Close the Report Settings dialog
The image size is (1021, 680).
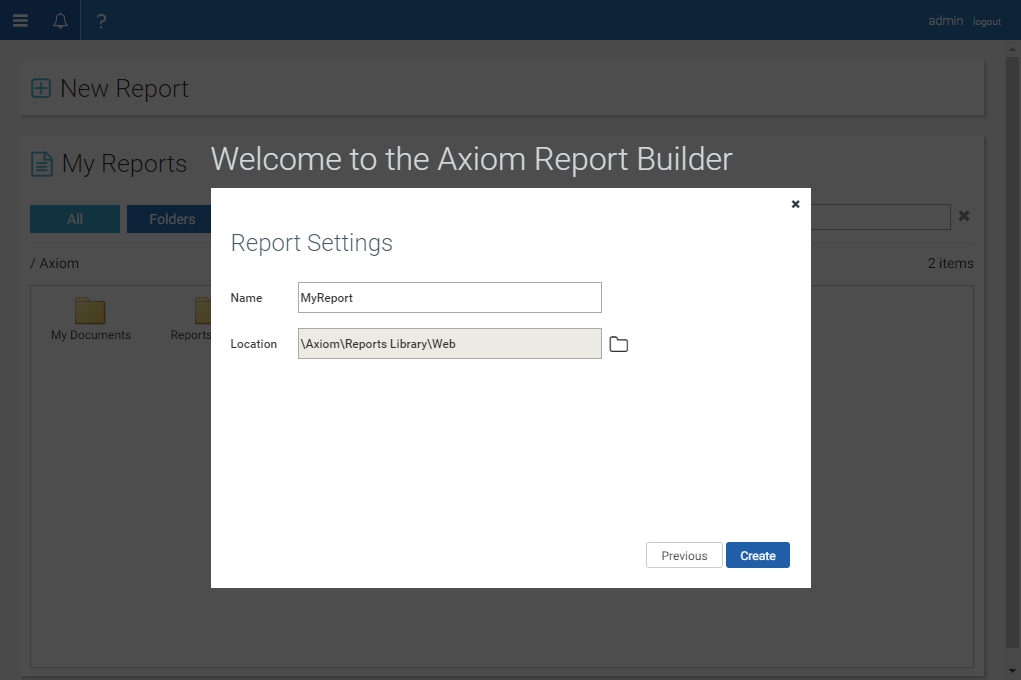click(795, 204)
